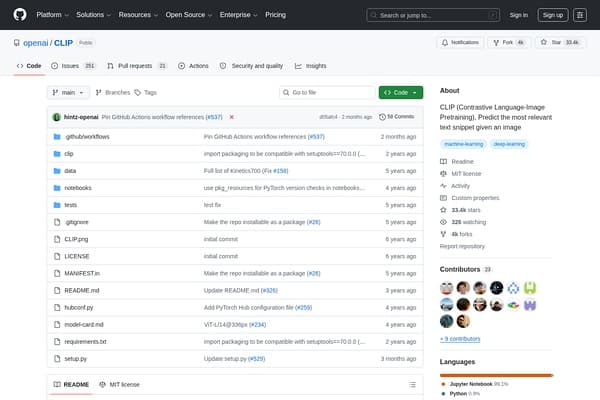Open the requirements.txt file
The height and width of the screenshot is (400, 600).
85,342
